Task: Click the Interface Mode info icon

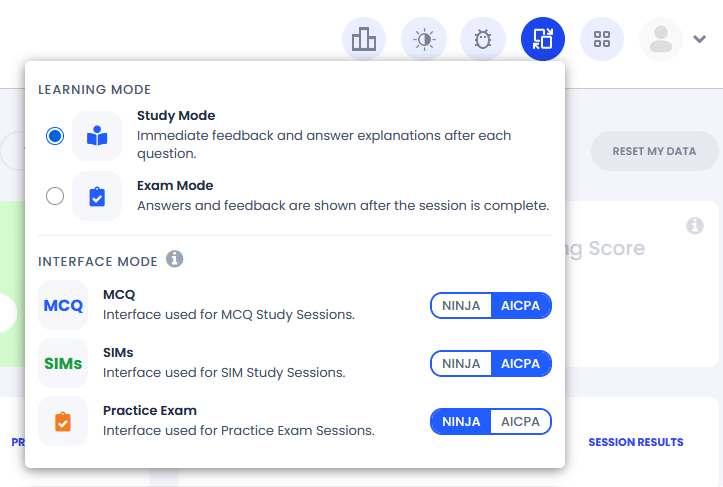Action: pos(174,259)
